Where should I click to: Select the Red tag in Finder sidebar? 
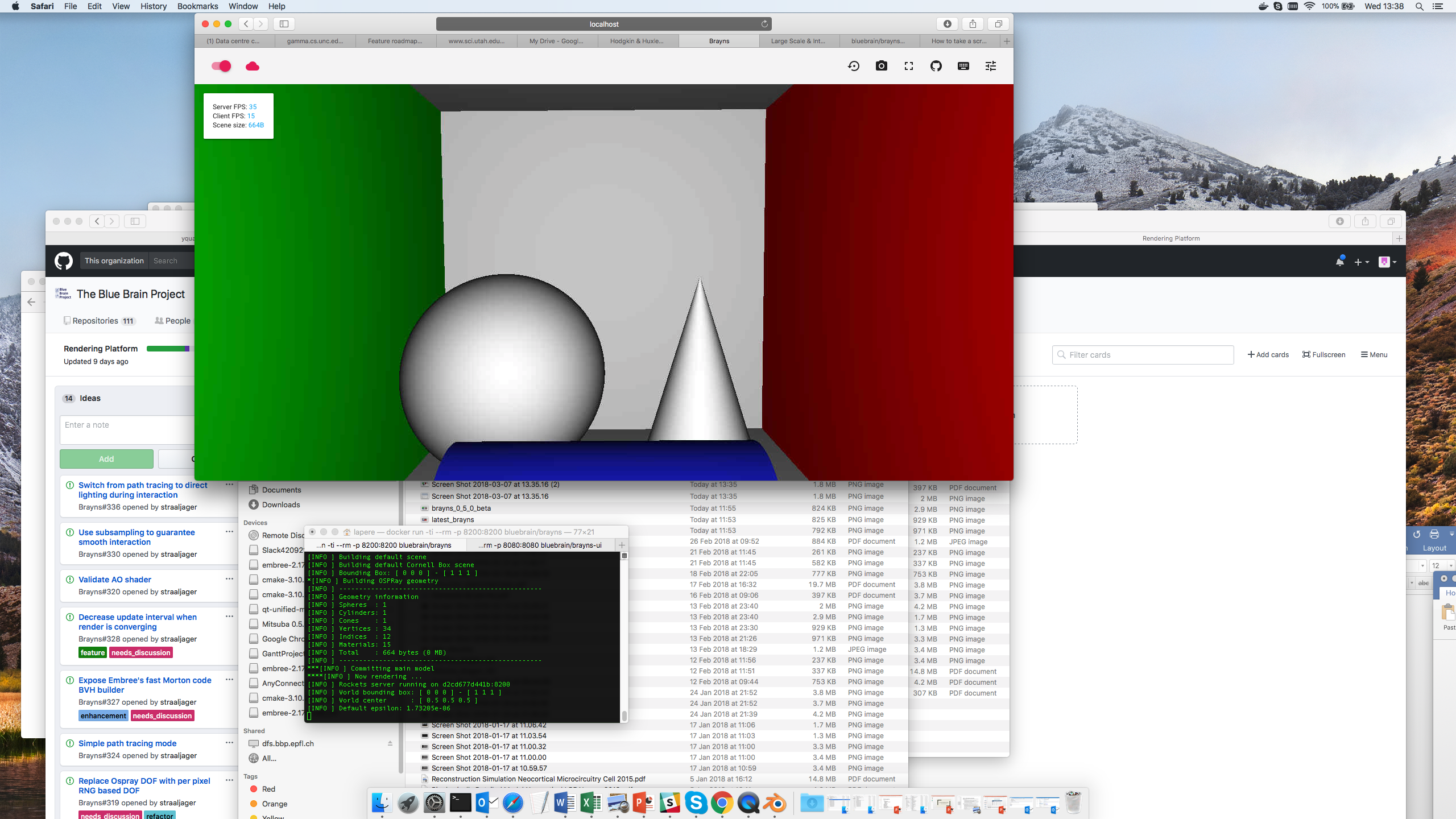(268, 789)
